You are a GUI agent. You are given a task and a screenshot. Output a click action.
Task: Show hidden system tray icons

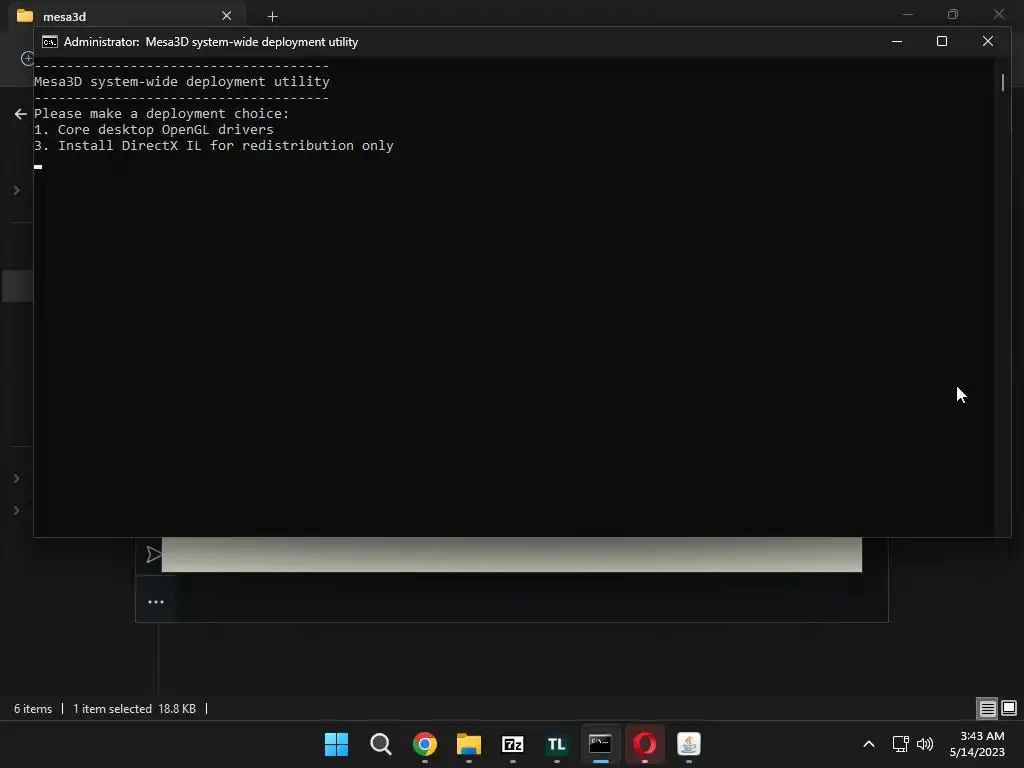[869, 744]
